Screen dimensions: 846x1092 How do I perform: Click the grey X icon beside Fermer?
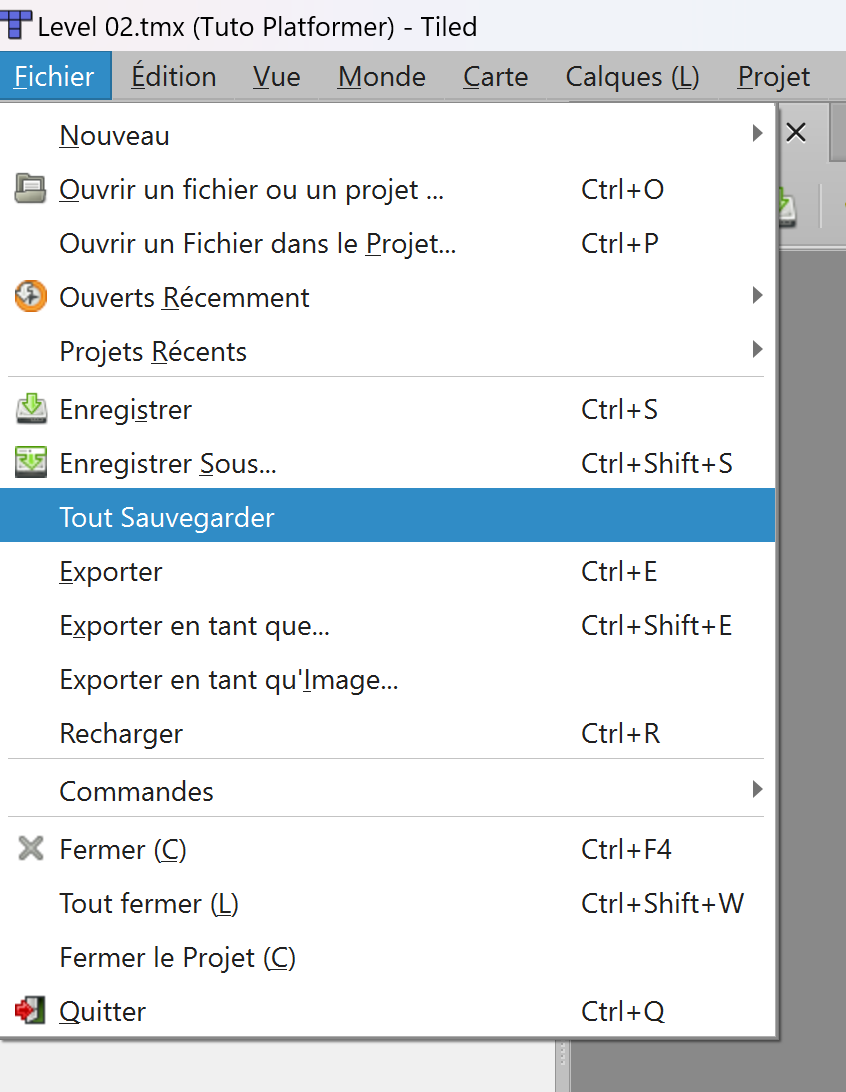[31, 849]
